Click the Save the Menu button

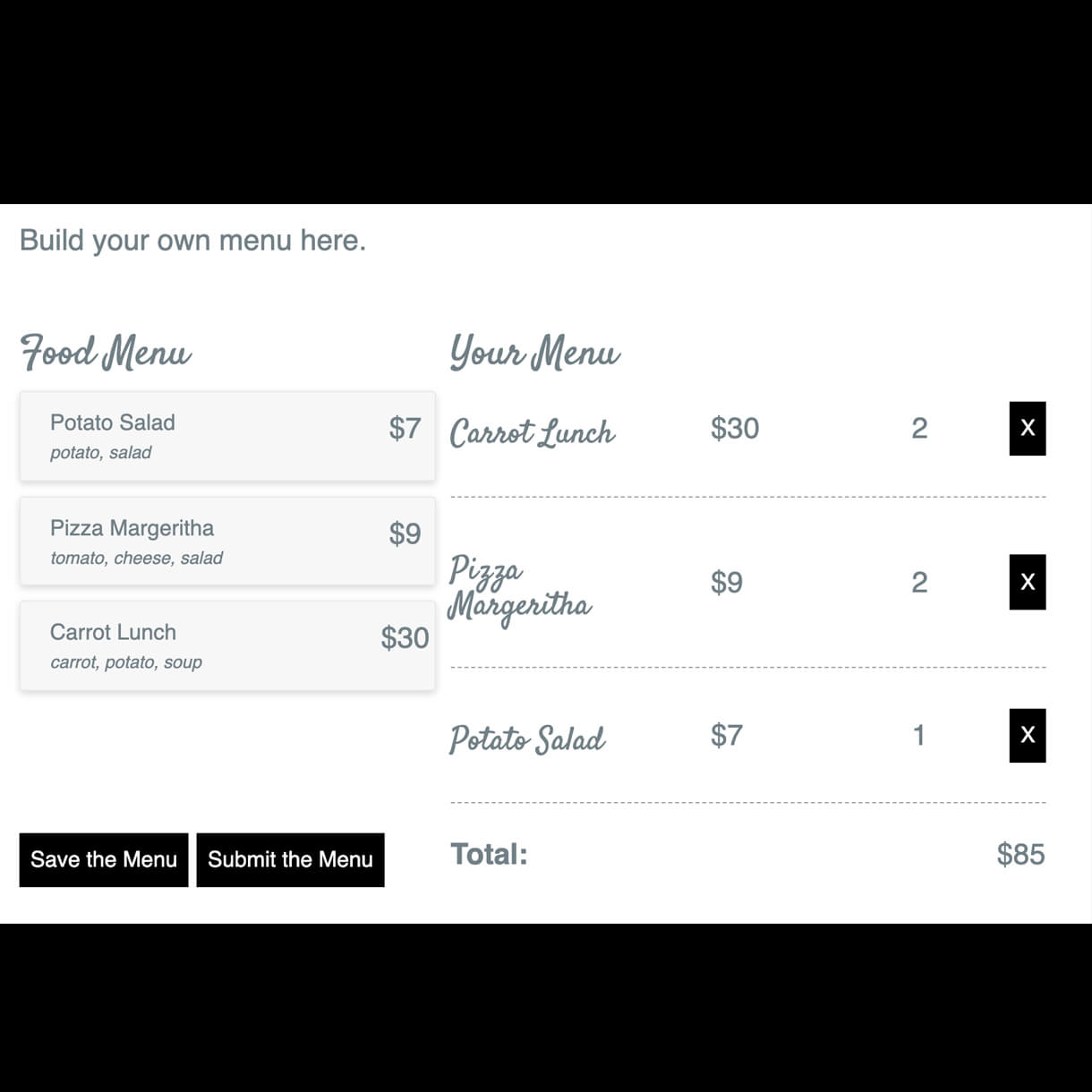point(104,860)
